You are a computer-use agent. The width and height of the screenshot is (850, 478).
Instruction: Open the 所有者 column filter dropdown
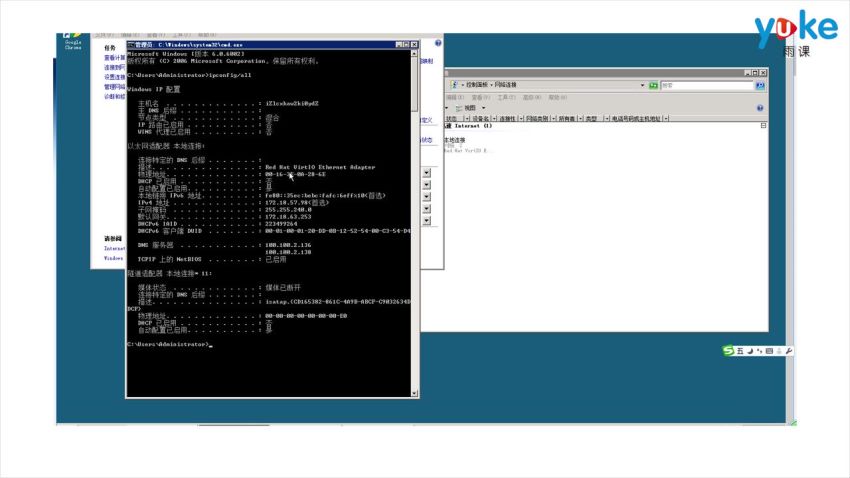[x=580, y=118]
